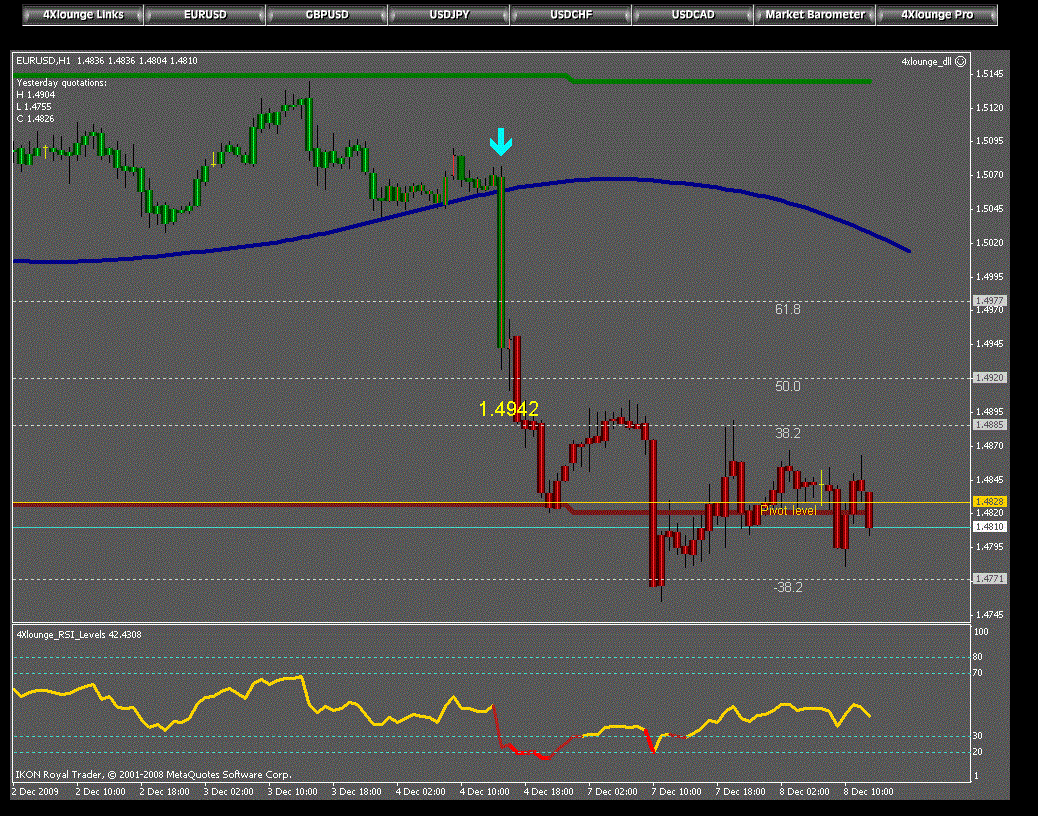1038x816 pixels.
Task: Click the 61.8 Fibonacci level label
Action: click(788, 309)
